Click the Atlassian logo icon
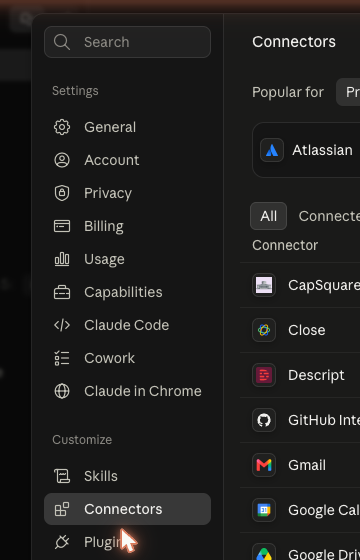360x560 pixels. 272,150
